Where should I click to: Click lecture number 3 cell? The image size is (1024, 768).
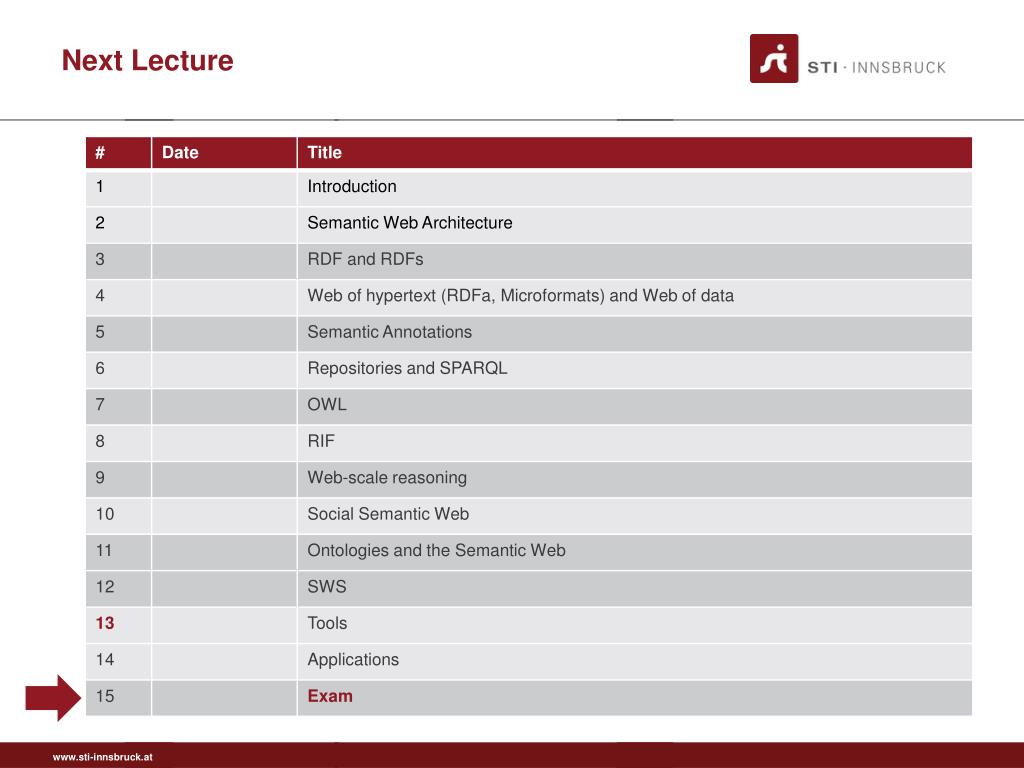[118, 261]
